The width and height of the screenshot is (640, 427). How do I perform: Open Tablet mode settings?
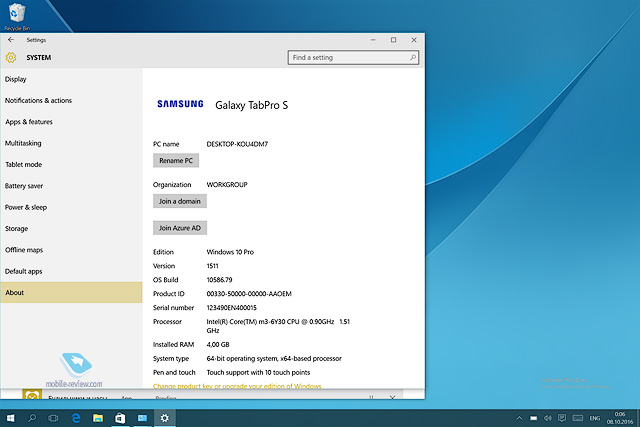pos(71,165)
